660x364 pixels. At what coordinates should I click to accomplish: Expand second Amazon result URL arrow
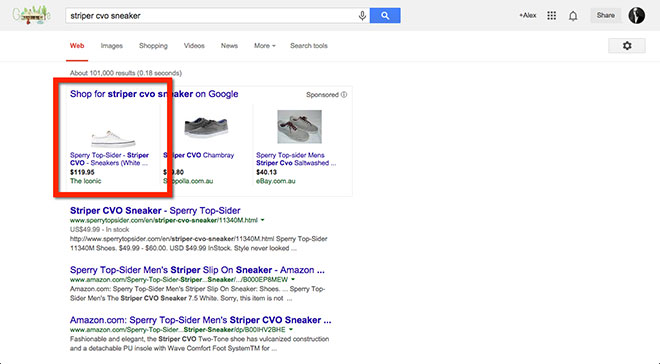[x=291, y=329]
